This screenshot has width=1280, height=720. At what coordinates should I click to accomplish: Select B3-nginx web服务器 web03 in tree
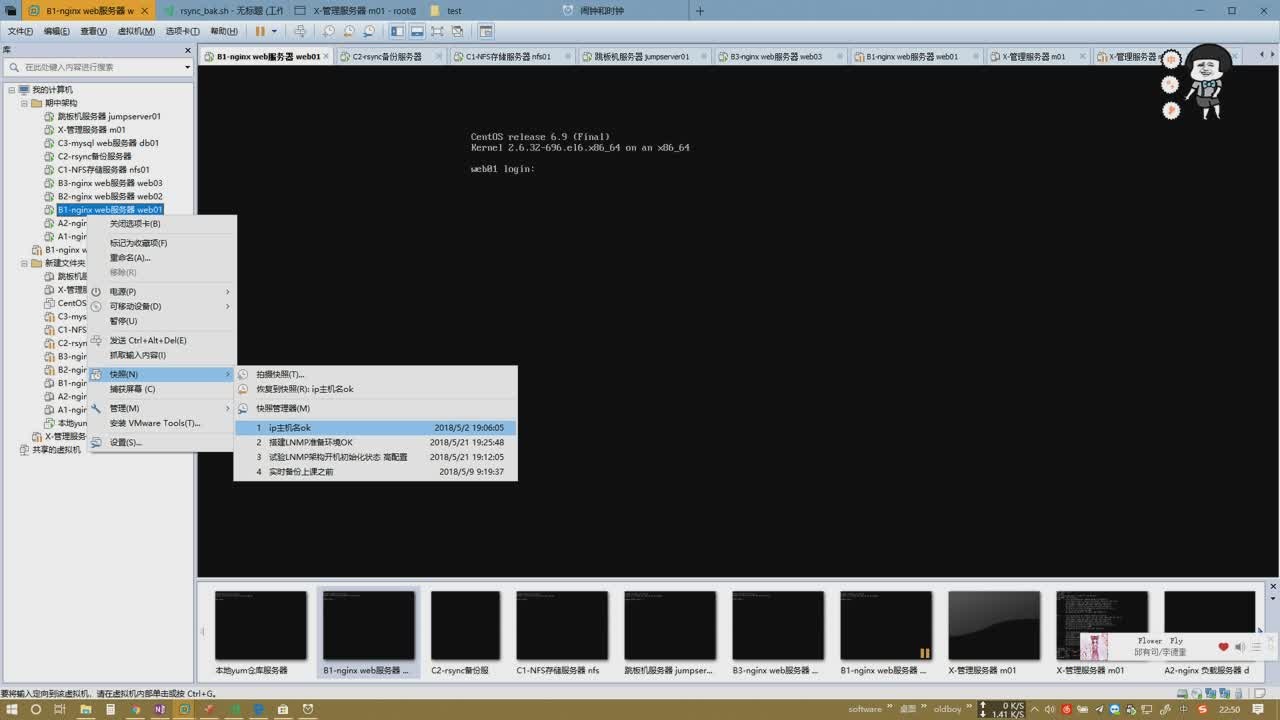110,183
